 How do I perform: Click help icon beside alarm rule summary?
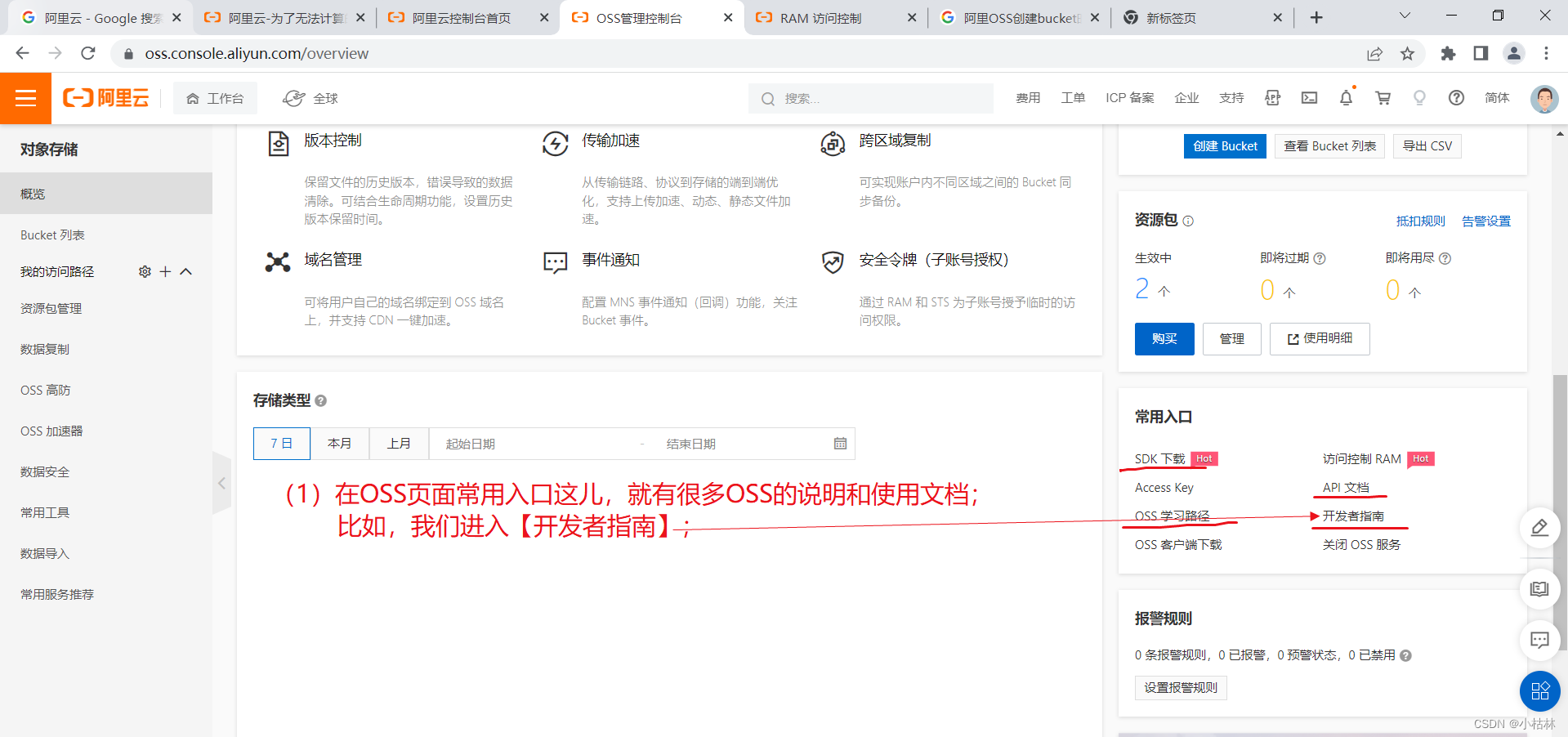pyautogui.click(x=1405, y=655)
